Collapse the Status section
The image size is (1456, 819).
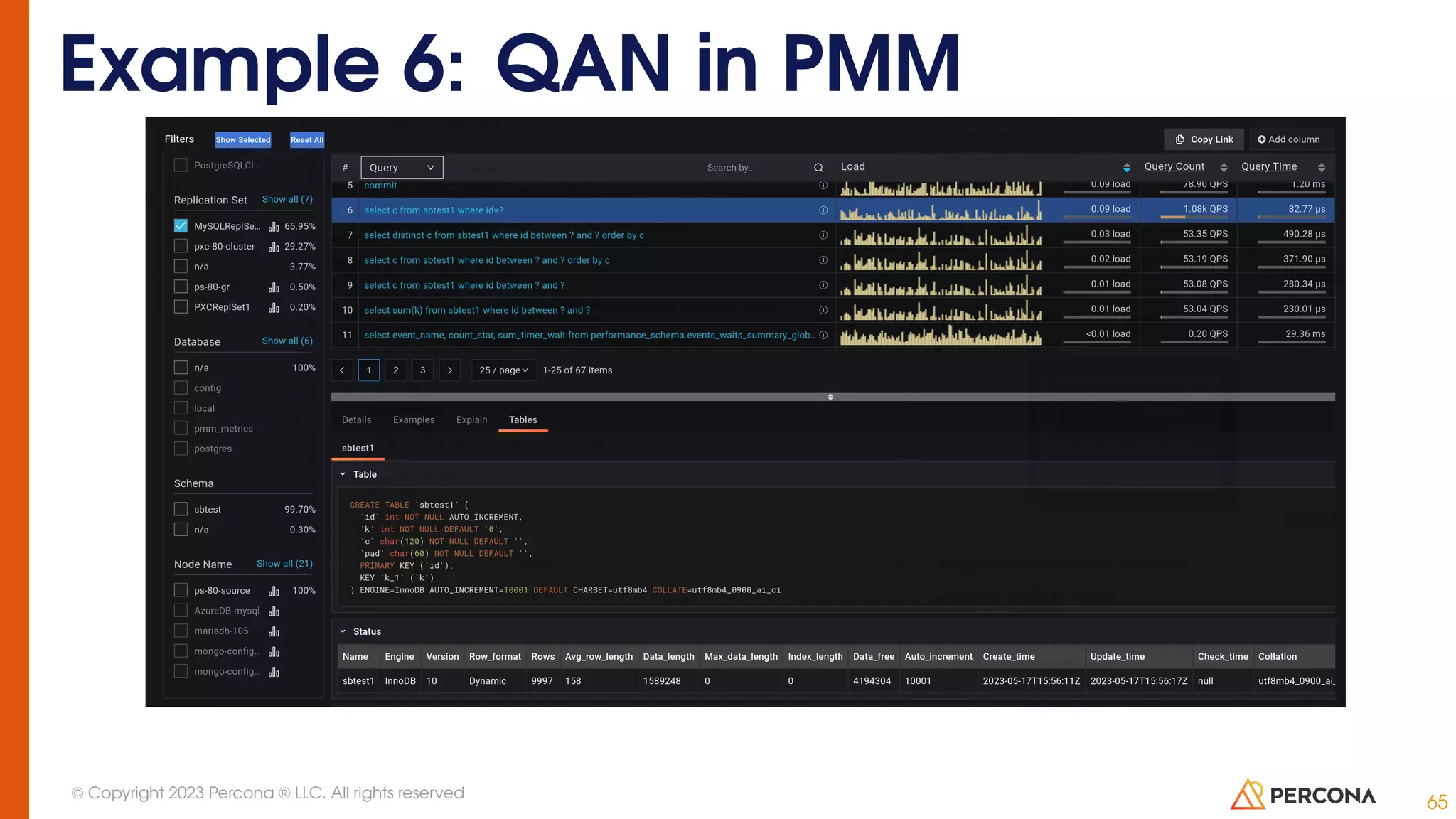[343, 631]
